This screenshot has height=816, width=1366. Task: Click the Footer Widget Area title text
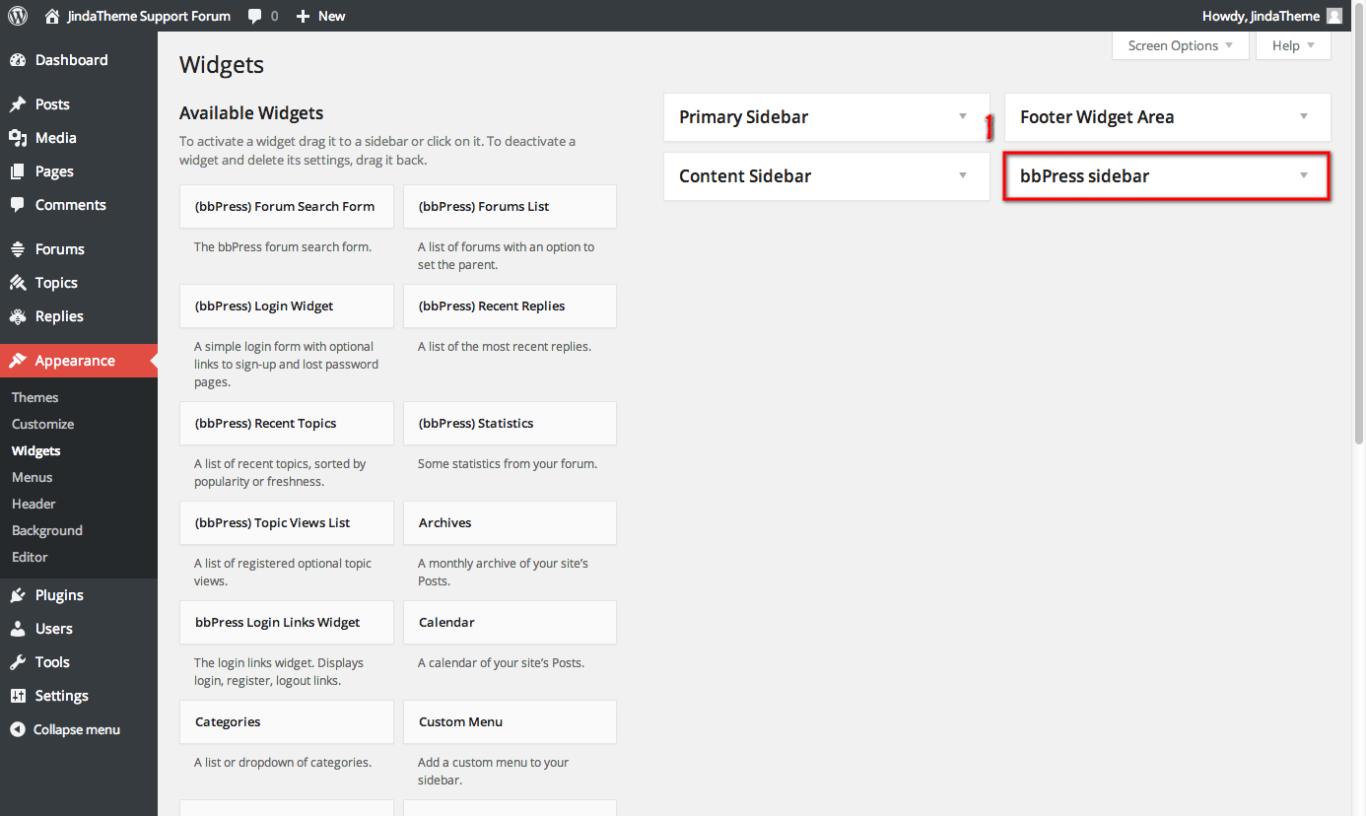point(1097,117)
